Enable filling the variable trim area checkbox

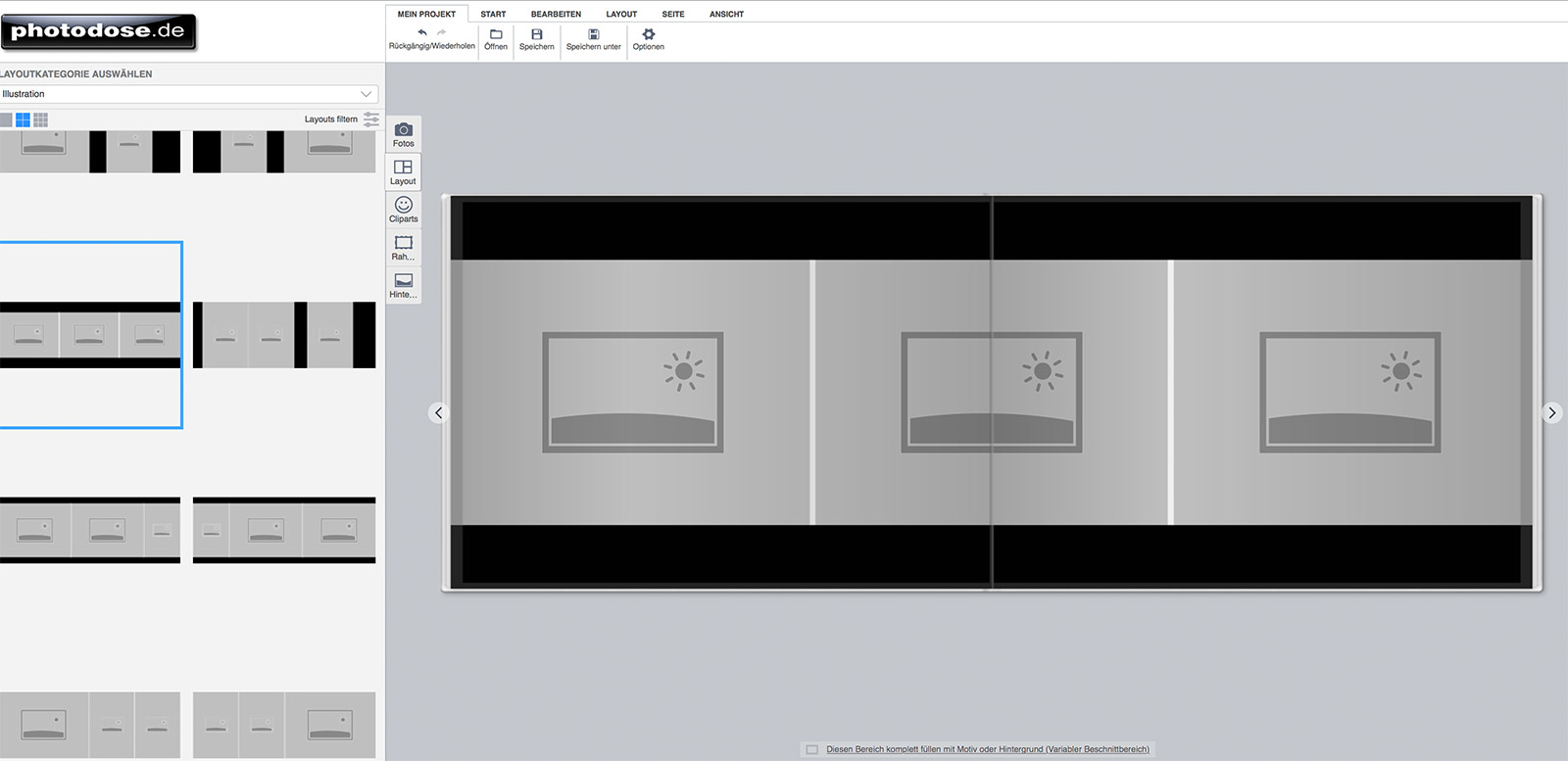click(811, 749)
